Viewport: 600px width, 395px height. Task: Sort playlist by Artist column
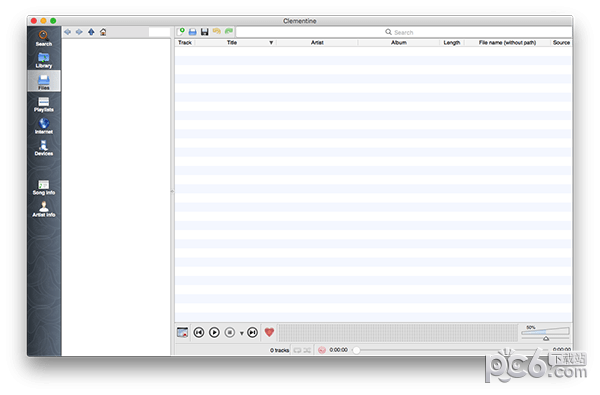317,42
